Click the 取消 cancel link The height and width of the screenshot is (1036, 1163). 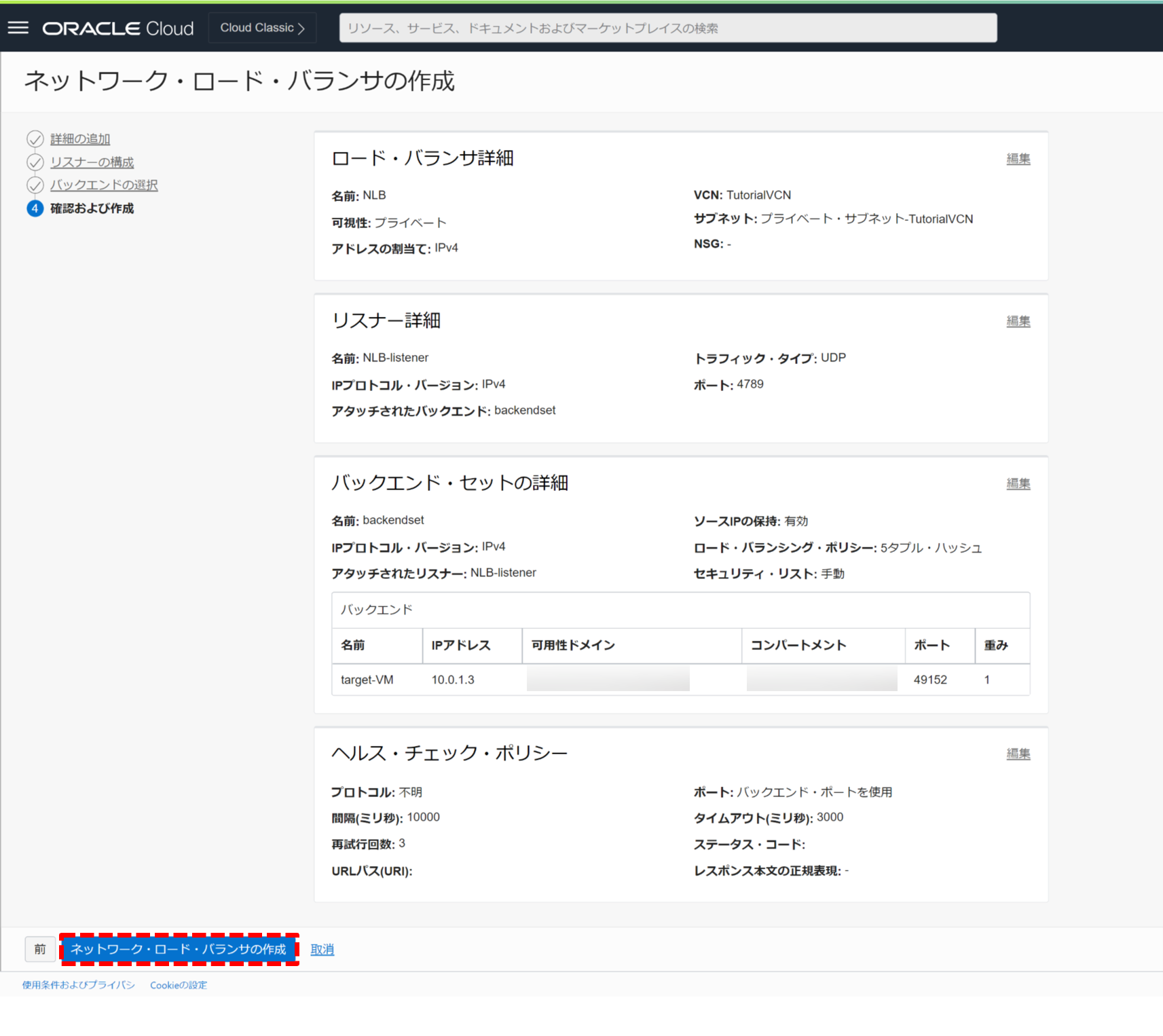(322, 949)
